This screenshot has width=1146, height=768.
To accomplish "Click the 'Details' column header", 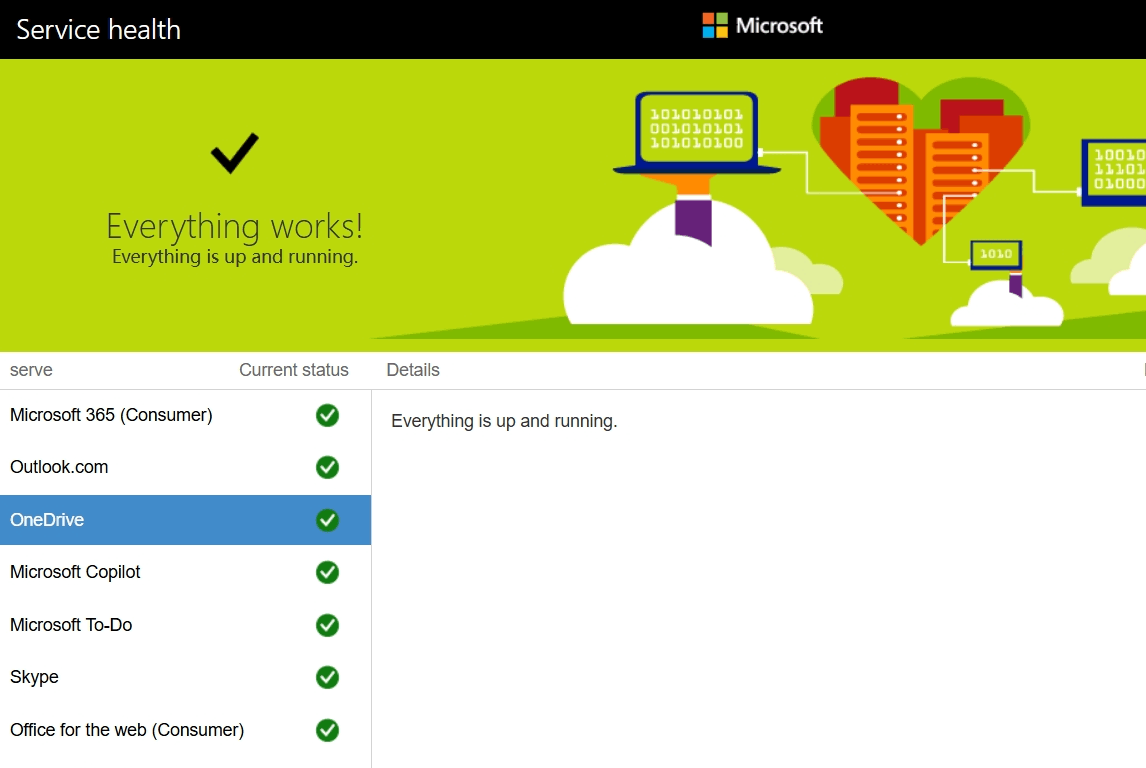I will pyautogui.click(x=413, y=370).
